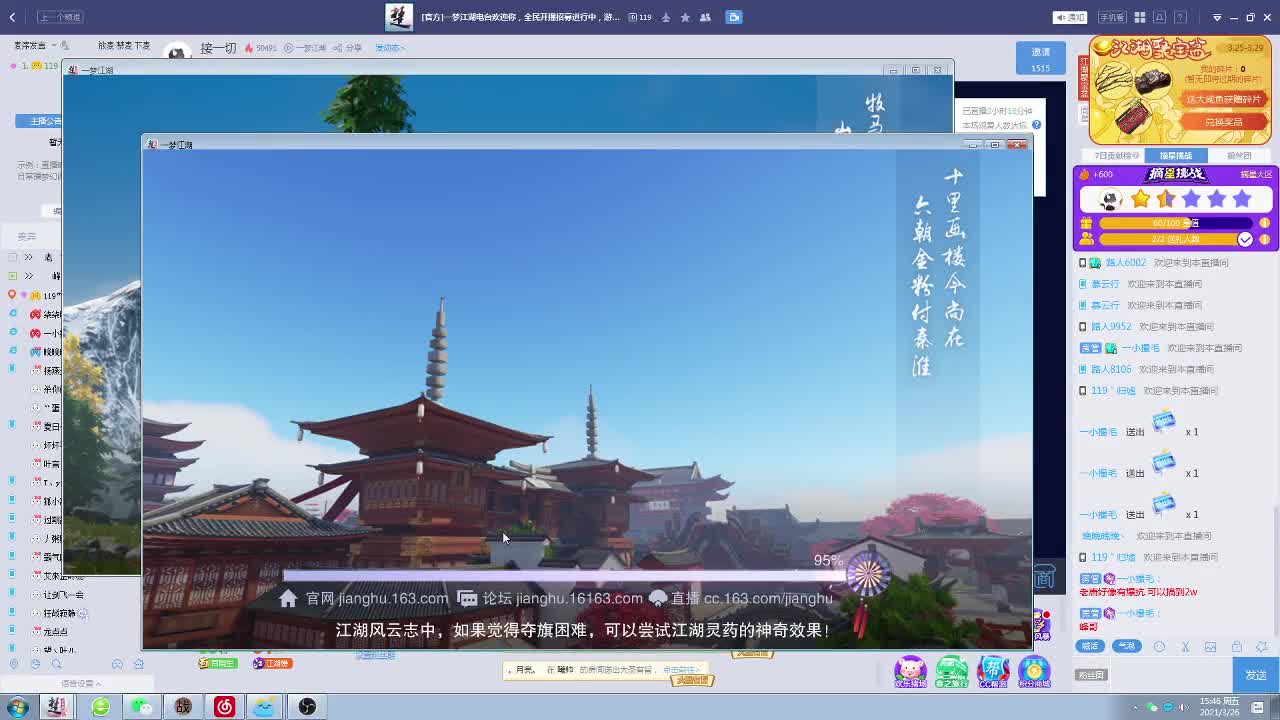Click the loading progress bar at 95%
This screenshot has width=1280, height=720.
coord(565,575)
